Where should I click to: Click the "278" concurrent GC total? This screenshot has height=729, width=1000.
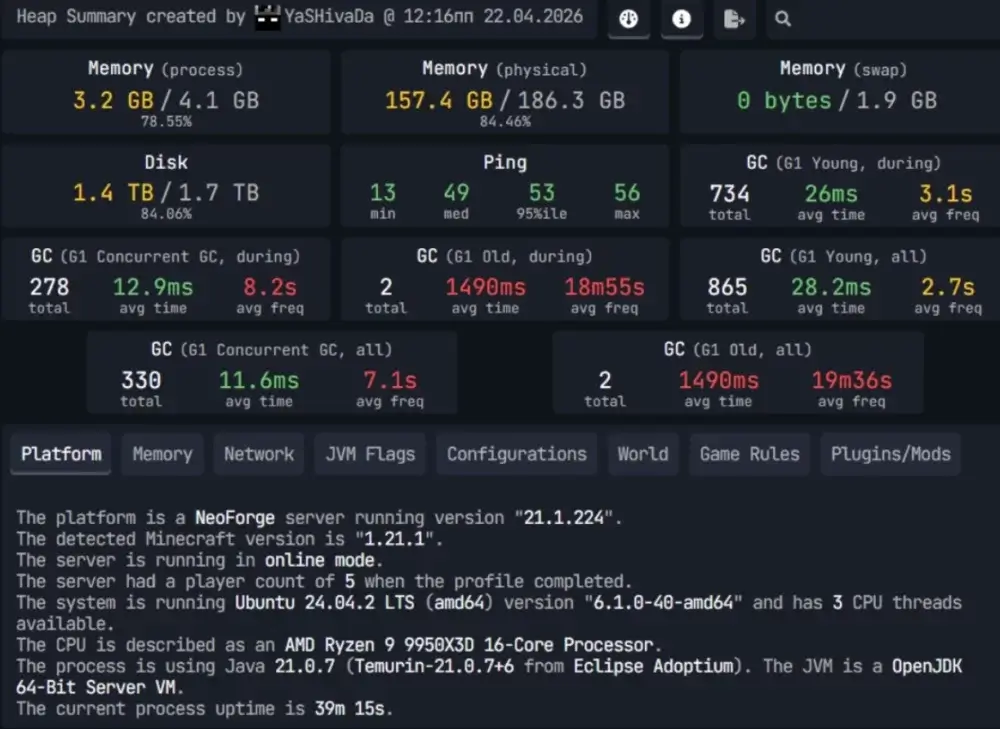(x=49, y=287)
